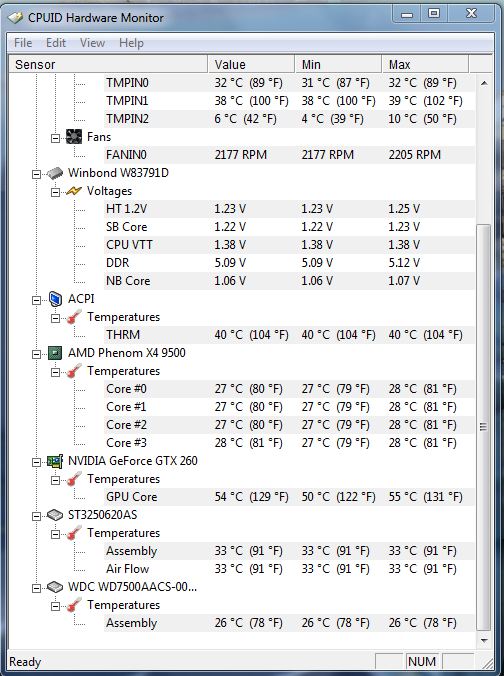This screenshot has width=504, height=676.
Task: Click the thermometer icon beside GPU Temperatures
Action: tap(74, 479)
